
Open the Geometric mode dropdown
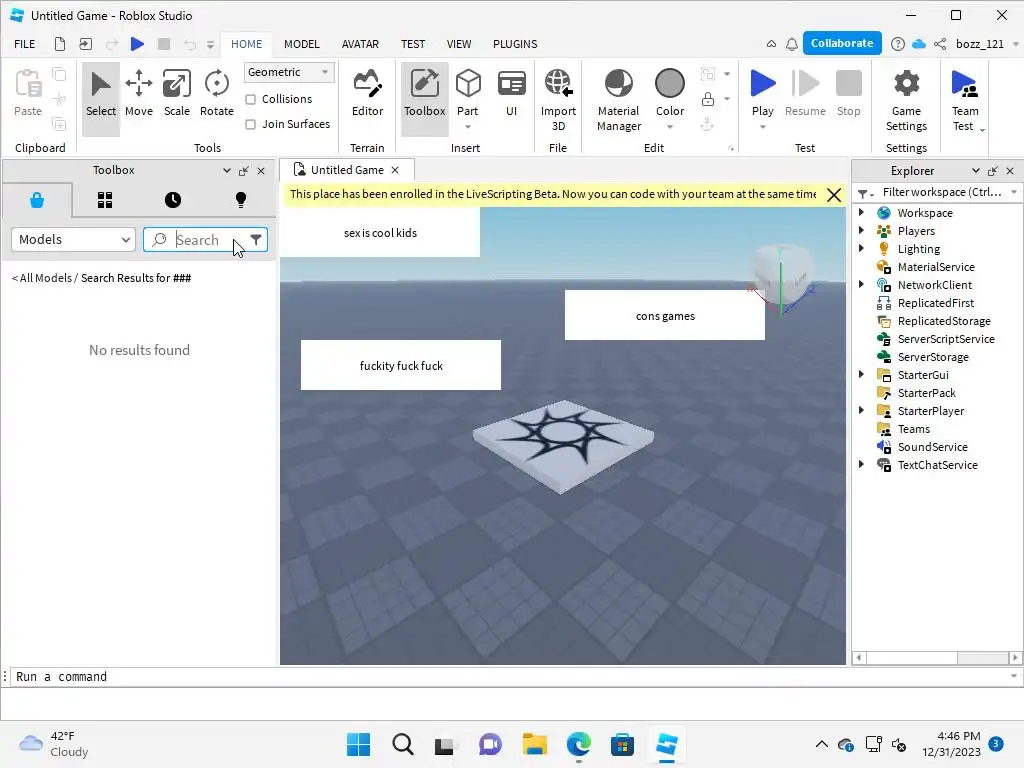pos(289,72)
